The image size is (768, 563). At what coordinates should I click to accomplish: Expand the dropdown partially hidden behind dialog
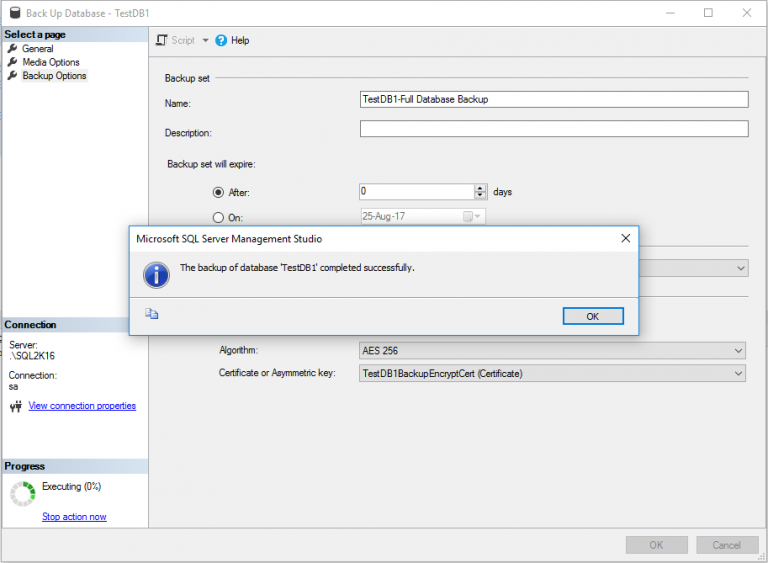pyautogui.click(x=741, y=268)
